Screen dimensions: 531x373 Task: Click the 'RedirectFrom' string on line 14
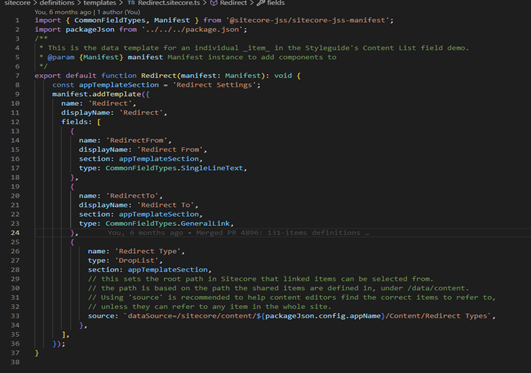137,140
